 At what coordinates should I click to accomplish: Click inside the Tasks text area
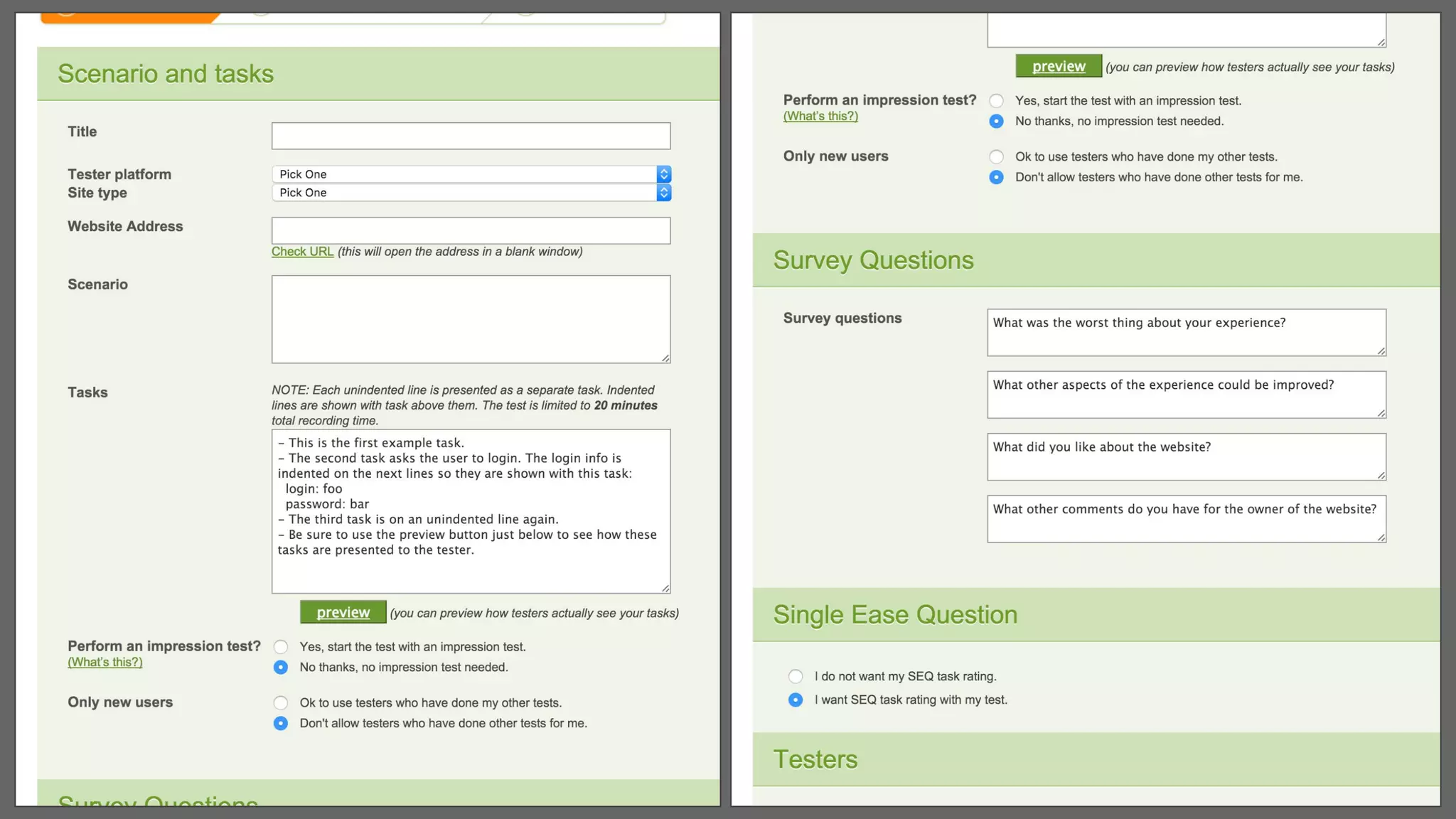tap(471, 511)
